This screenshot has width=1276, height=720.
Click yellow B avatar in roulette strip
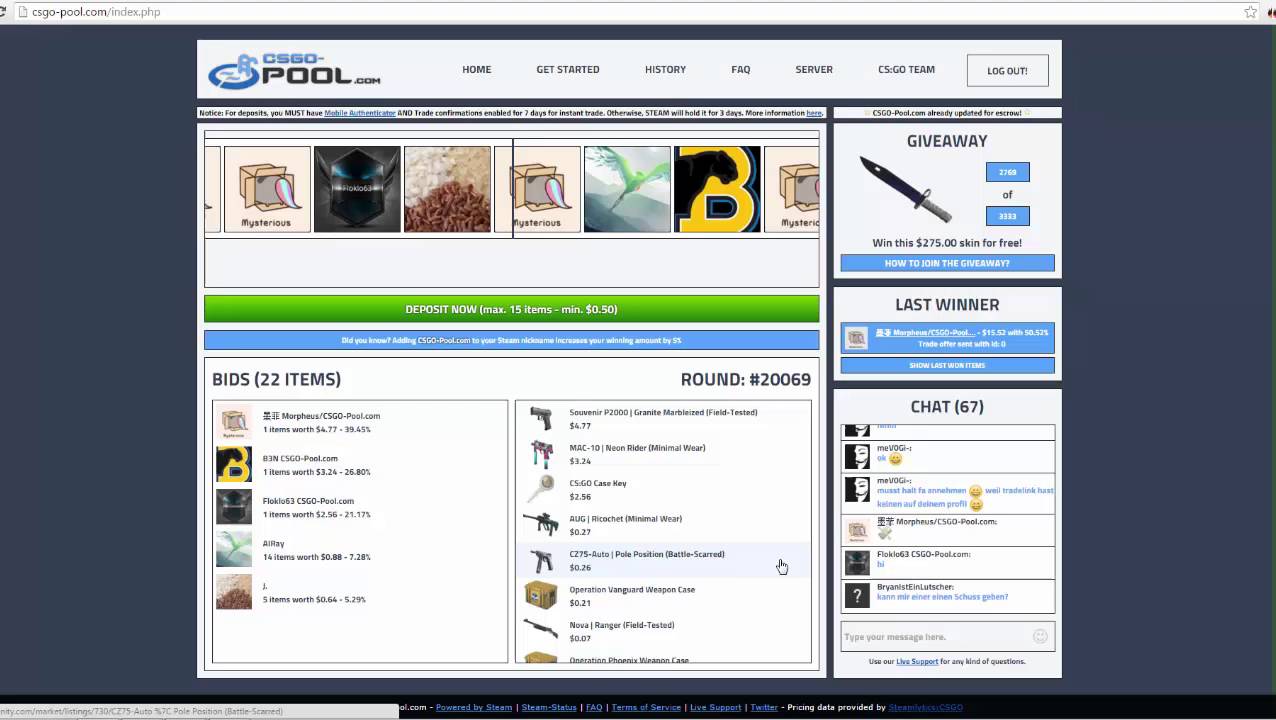[717, 189]
